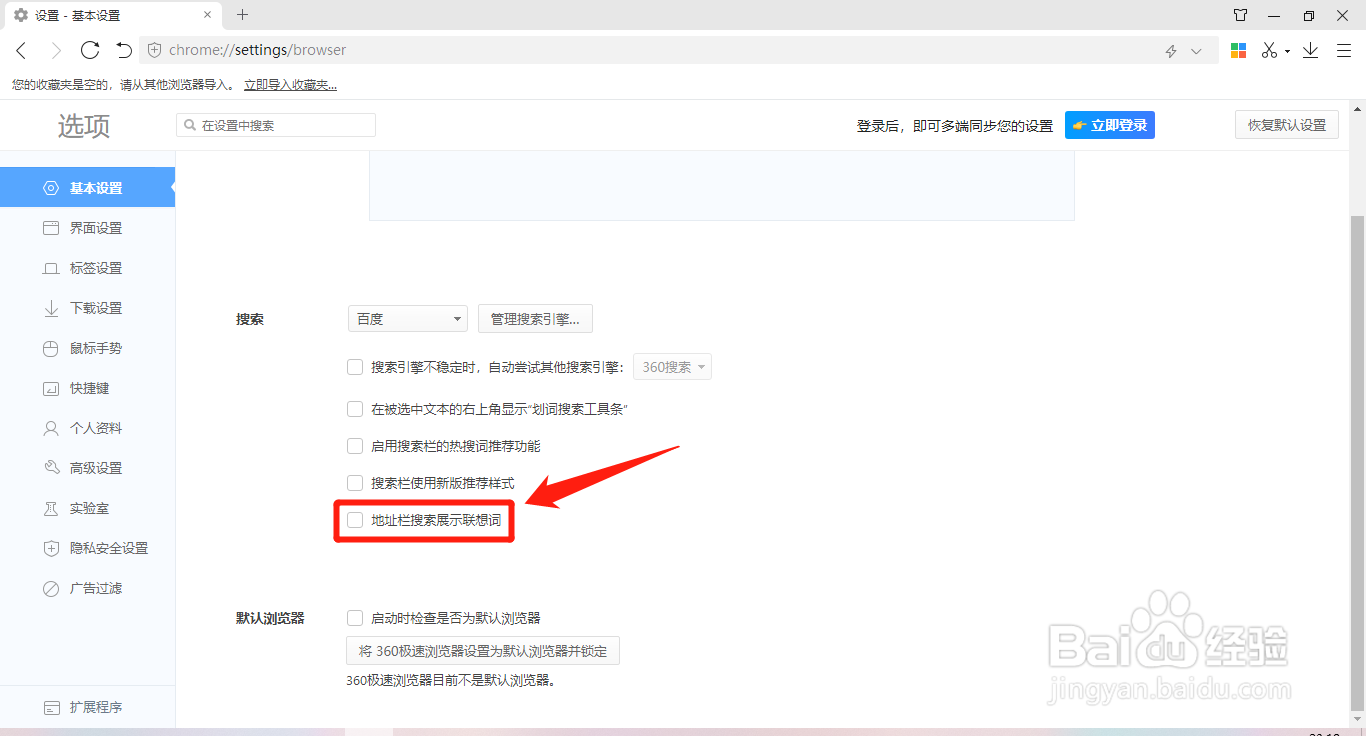Reload the page with refresh icon
Screen dimensions: 1366x736
click(90, 50)
